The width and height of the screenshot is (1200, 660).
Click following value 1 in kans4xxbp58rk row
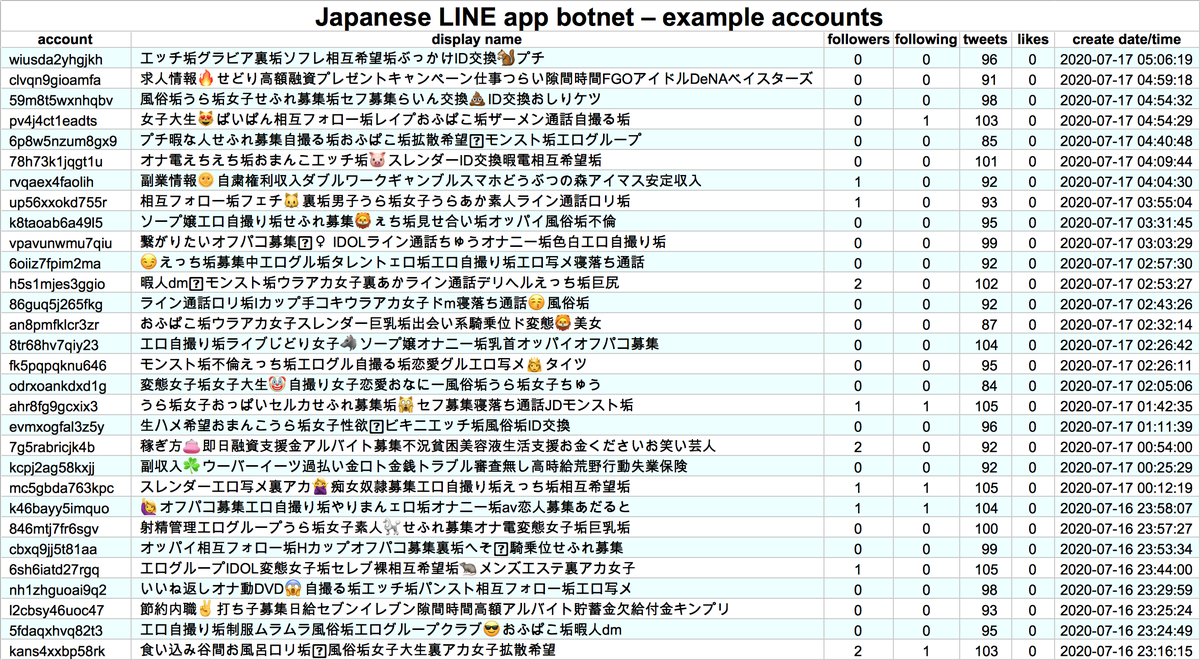point(926,651)
